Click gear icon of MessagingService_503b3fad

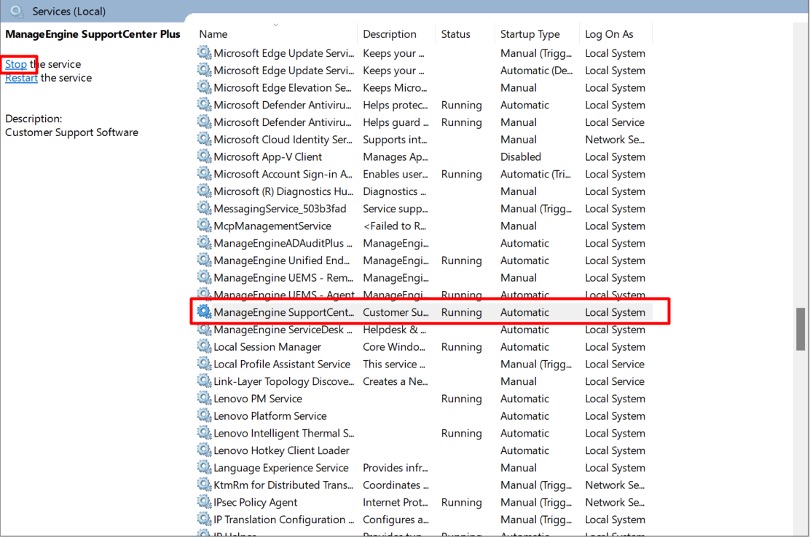point(204,208)
